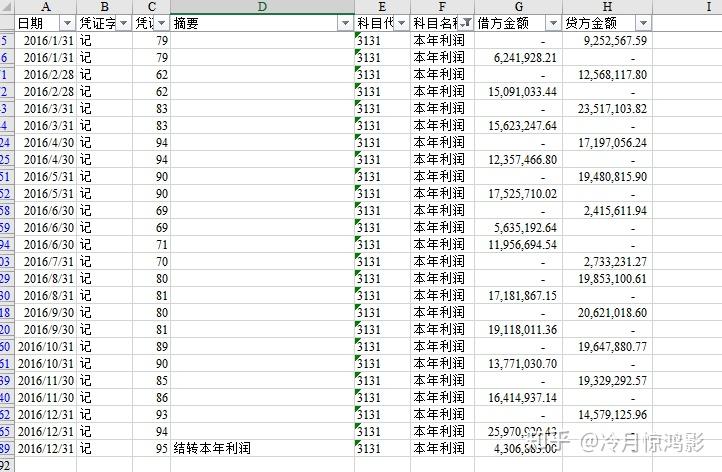
Task: Select column D header
Action: pos(262,7)
